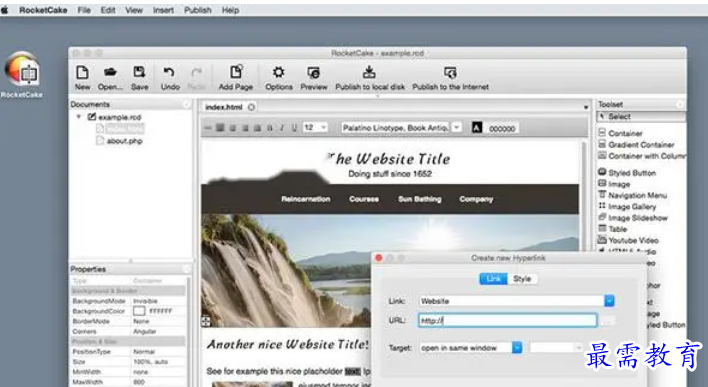Viewport: 708px width, 387px height.
Task: Toggle underline text formatting
Action: (294, 128)
